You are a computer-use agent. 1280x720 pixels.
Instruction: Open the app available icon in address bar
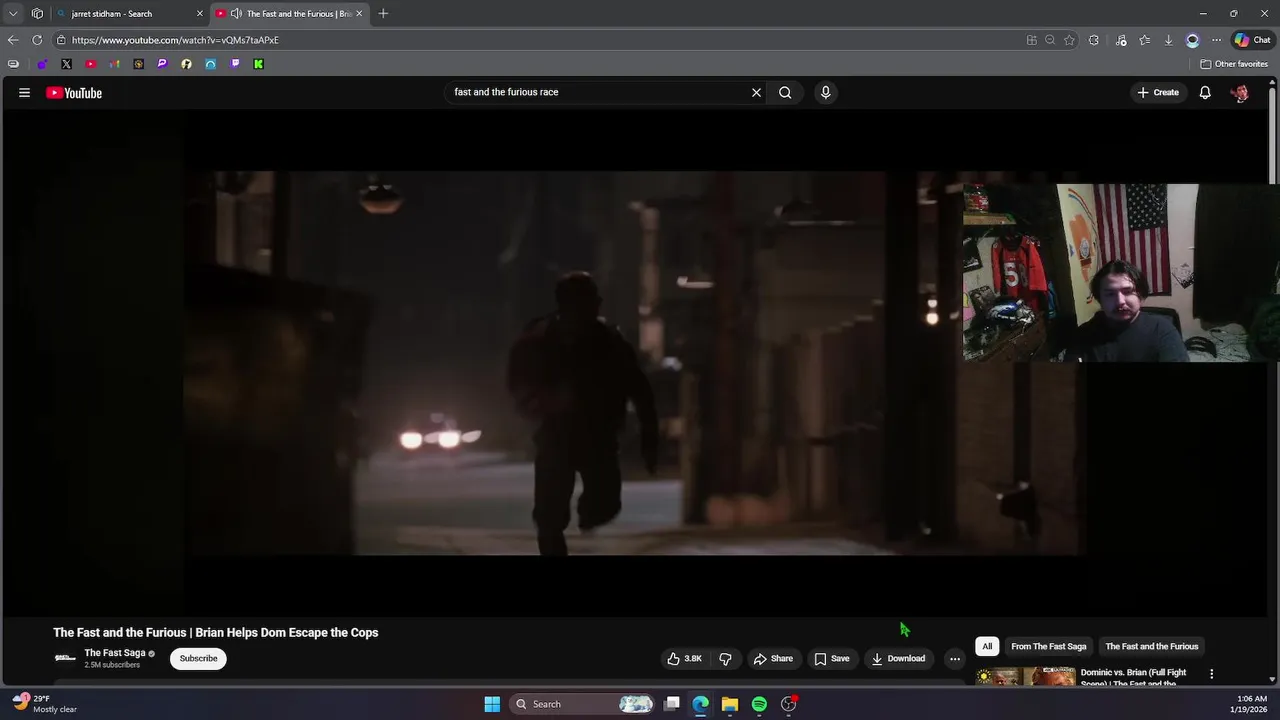(x=1031, y=40)
